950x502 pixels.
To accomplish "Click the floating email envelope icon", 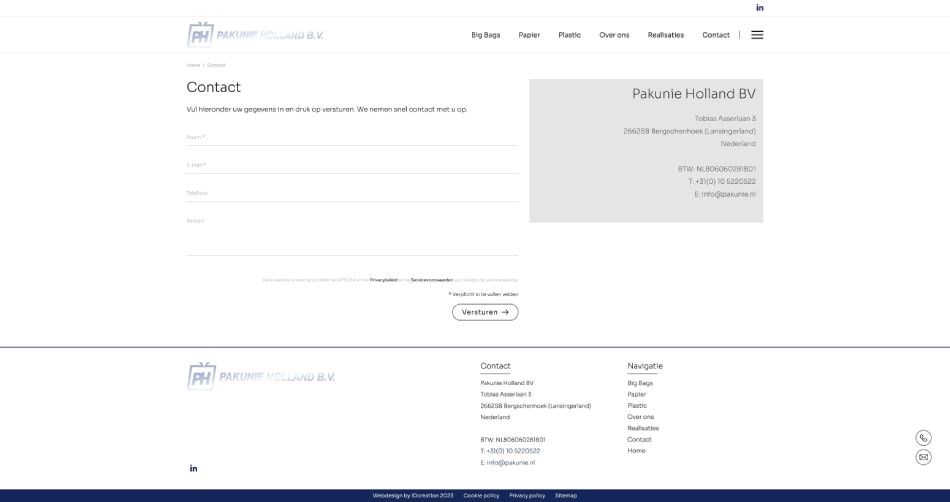I will click(923, 457).
